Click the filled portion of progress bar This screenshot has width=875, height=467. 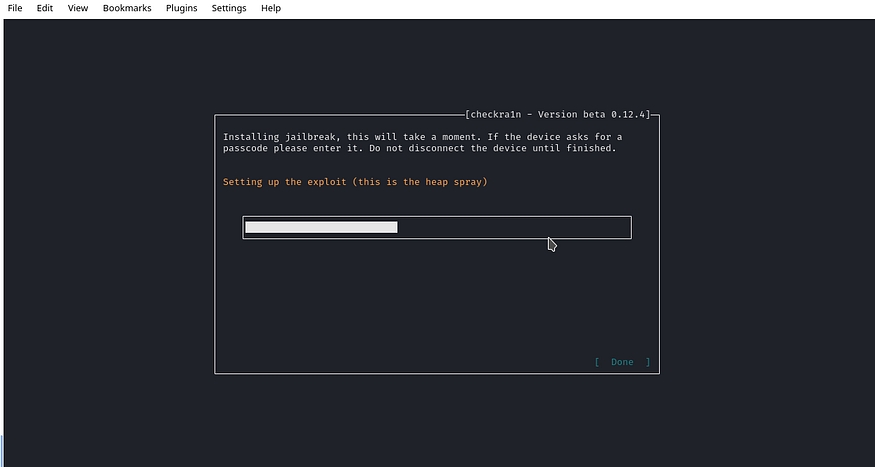(x=321, y=227)
